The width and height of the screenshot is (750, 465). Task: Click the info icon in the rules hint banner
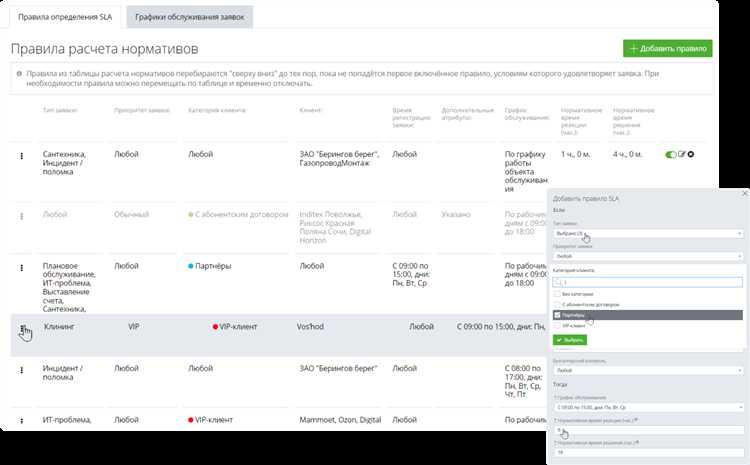tap(19, 73)
